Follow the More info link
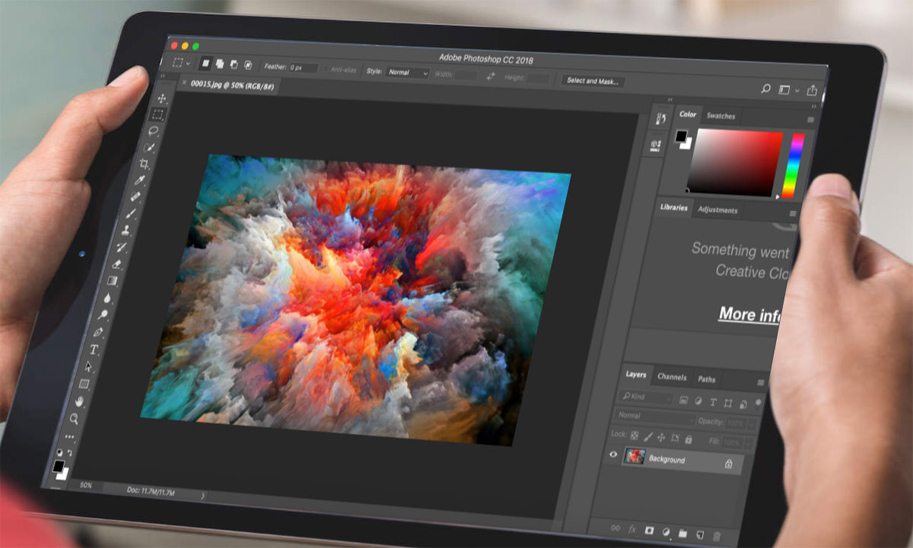The image size is (913, 548). [x=749, y=314]
